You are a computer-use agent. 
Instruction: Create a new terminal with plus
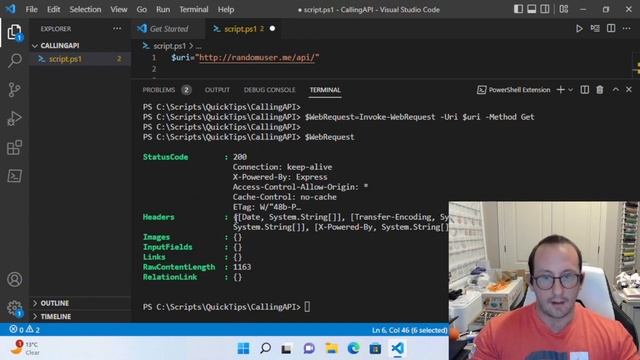tap(560, 90)
